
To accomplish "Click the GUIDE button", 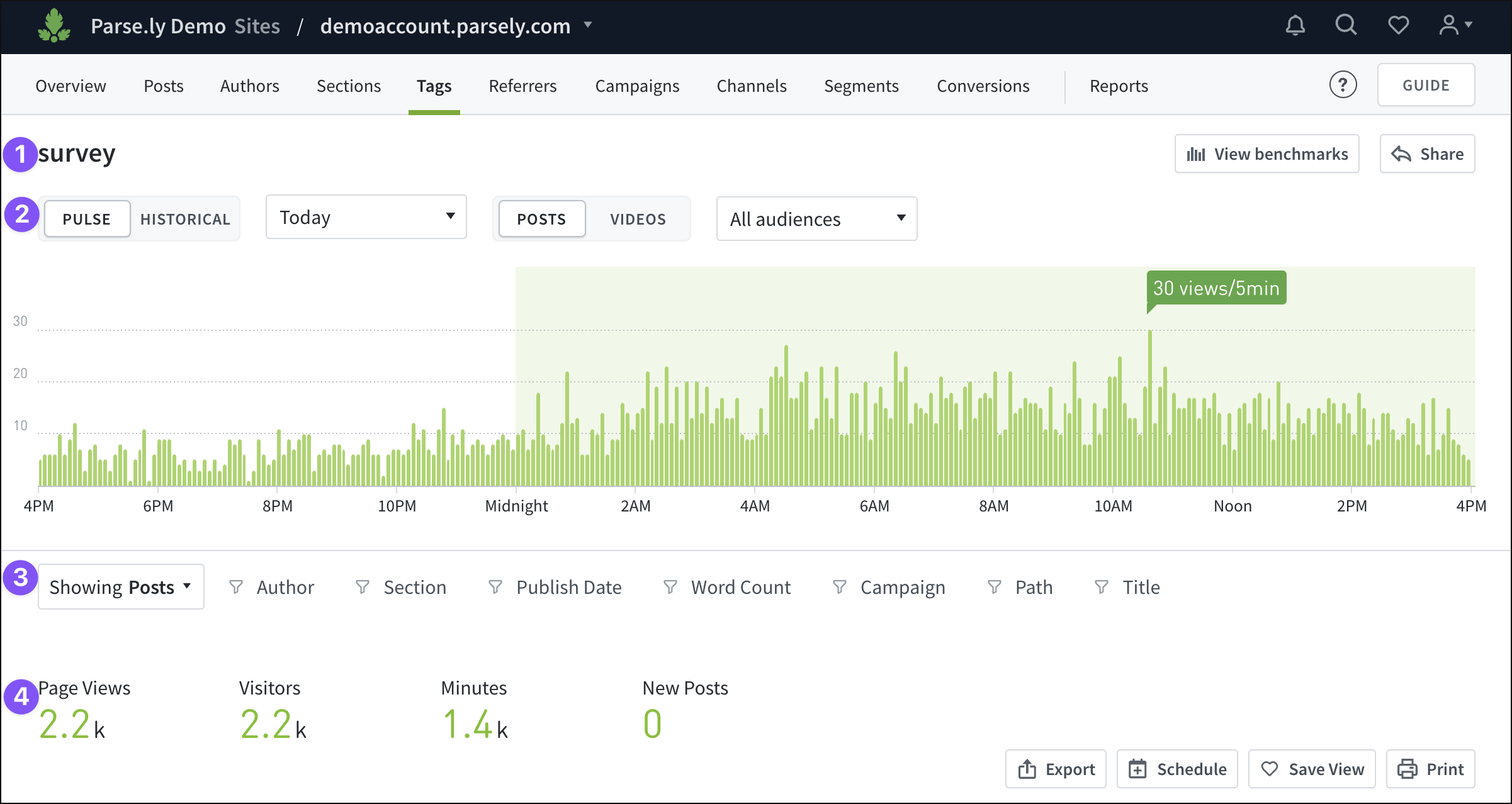I will [x=1426, y=85].
